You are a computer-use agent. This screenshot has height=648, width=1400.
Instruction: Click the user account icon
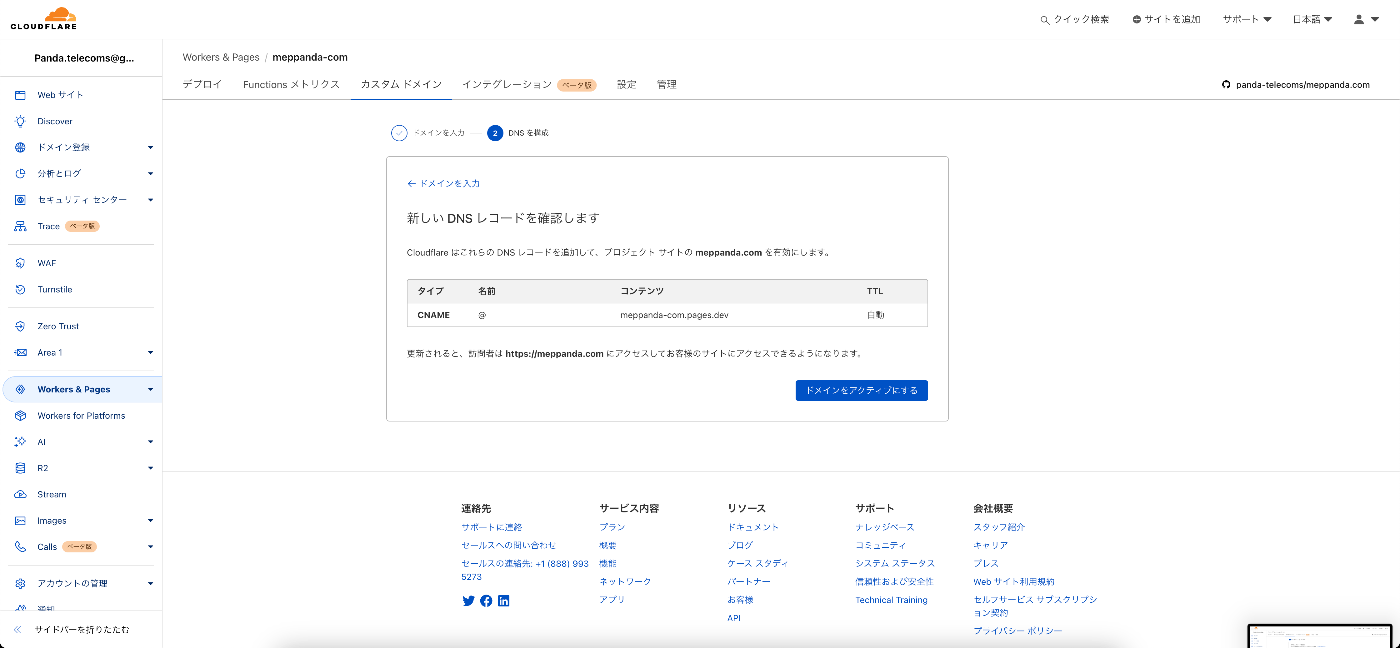[x=1359, y=19]
